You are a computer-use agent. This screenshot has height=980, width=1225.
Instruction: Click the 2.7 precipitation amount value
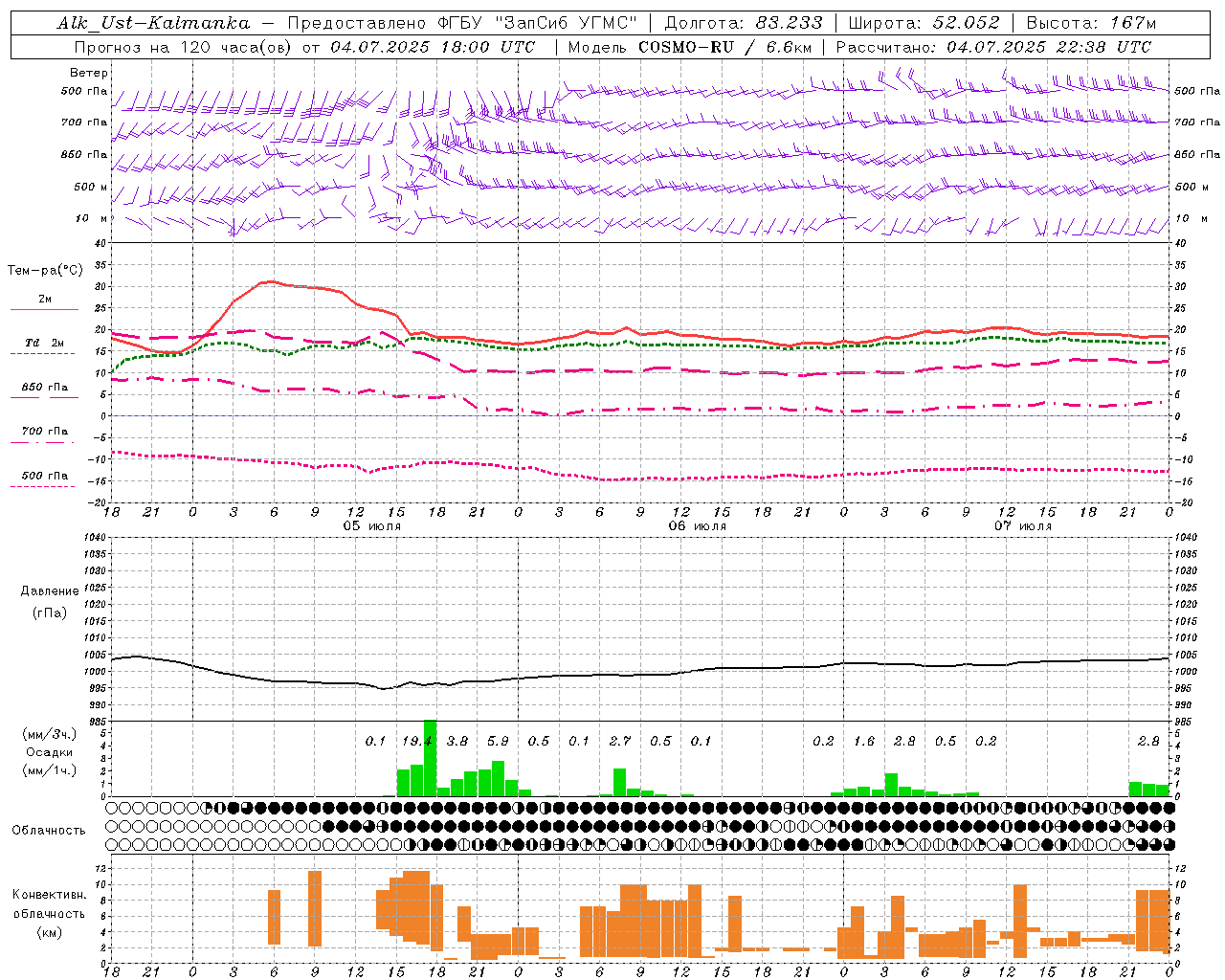[620, 741]
